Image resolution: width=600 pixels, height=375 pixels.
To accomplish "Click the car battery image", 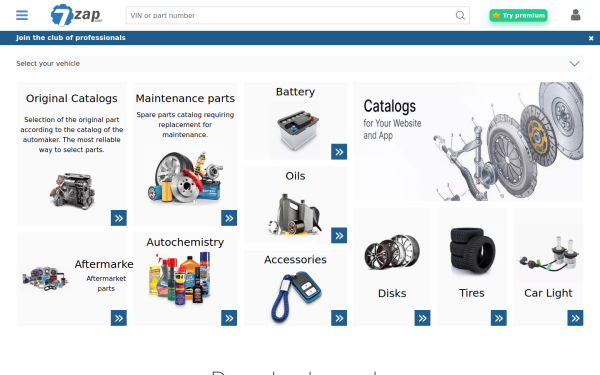I will coord(298,130).
